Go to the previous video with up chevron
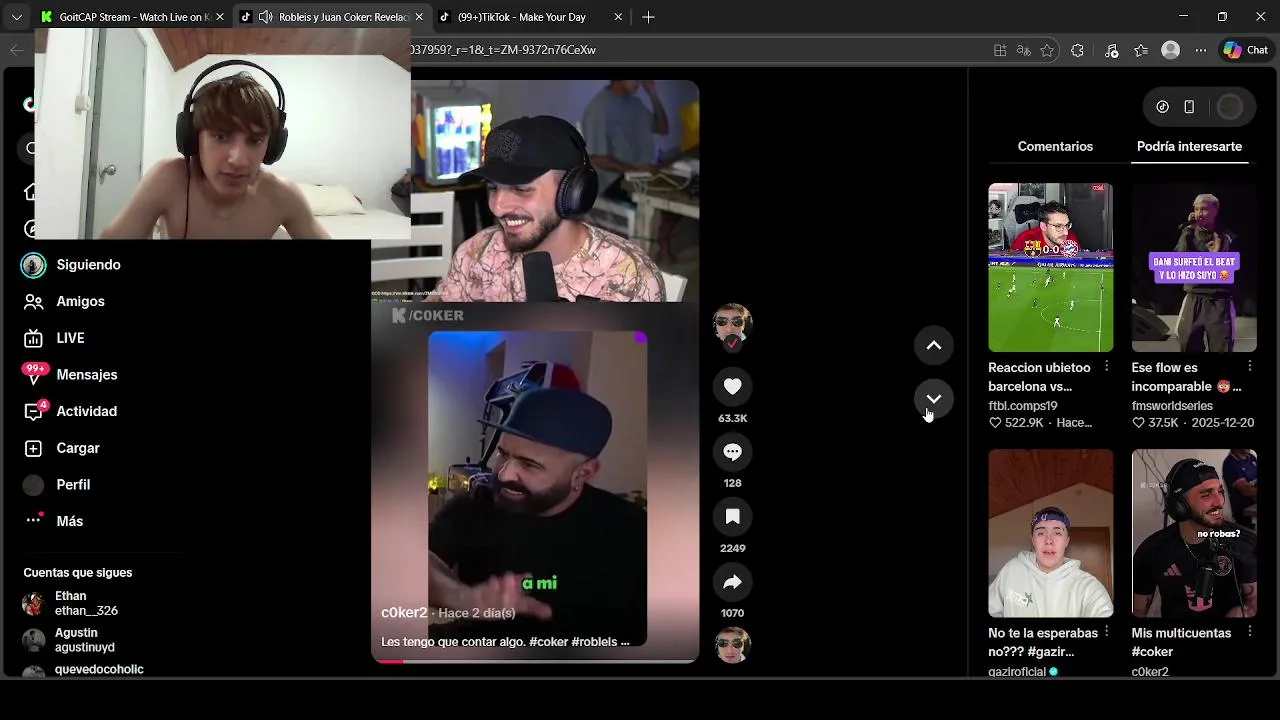The height and width of the screenshot is (720, 1280). [x=934, y=346]
